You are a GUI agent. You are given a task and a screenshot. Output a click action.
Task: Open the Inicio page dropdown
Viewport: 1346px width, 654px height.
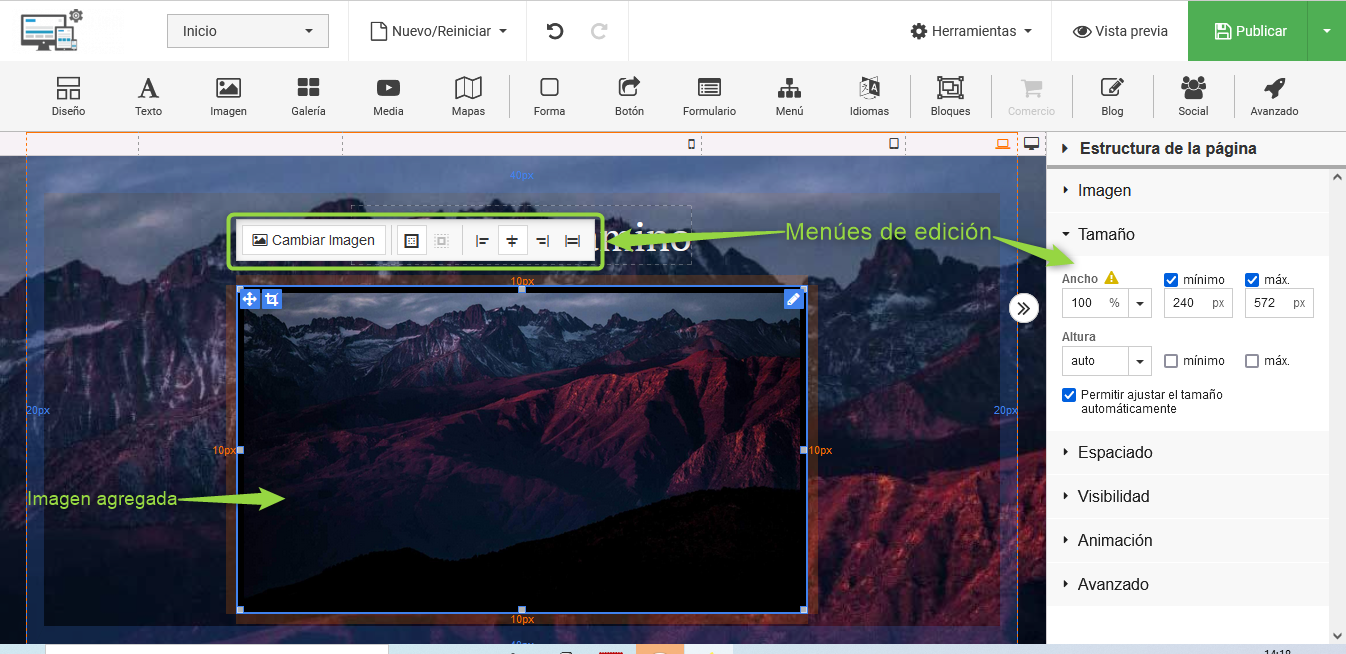click(247, 31)
